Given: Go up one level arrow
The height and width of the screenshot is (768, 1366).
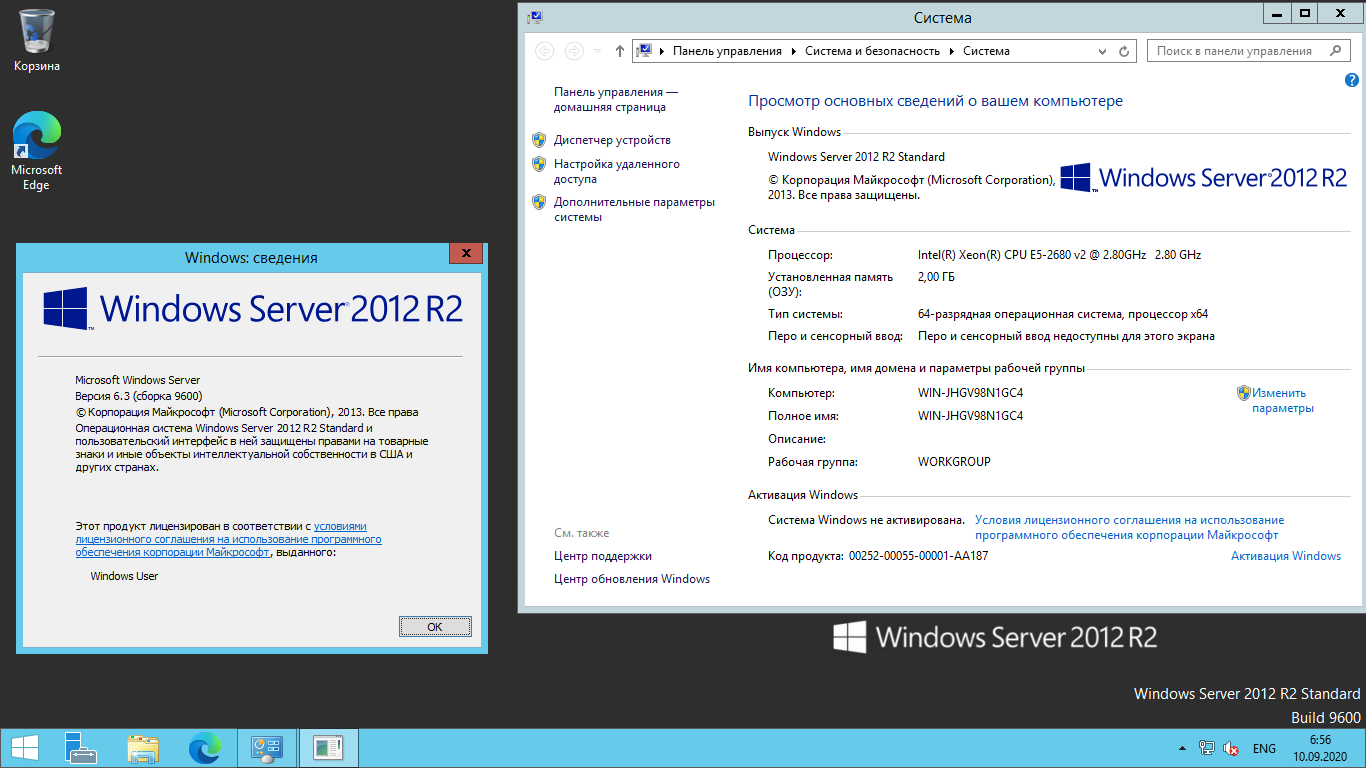Looking at the screenshot, I should 620,51.
